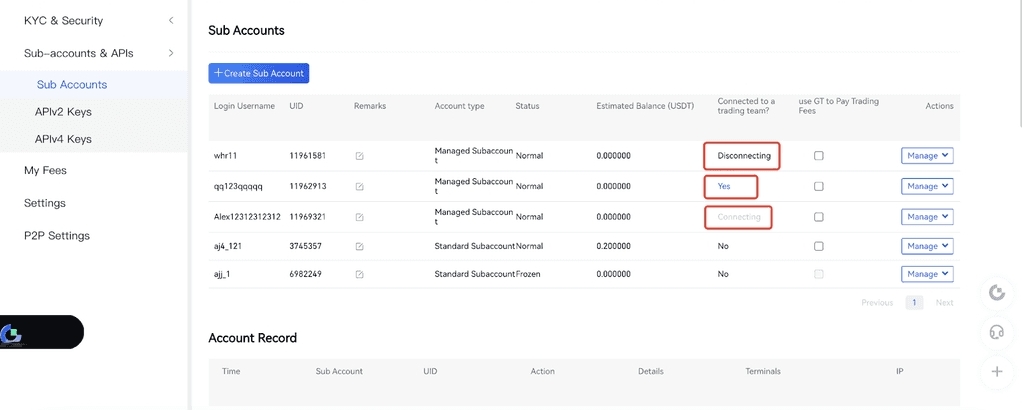Viewport: 1022px width, 410px height.
Task: Open the headset customer support icon
Action: (x=996, y=332)
